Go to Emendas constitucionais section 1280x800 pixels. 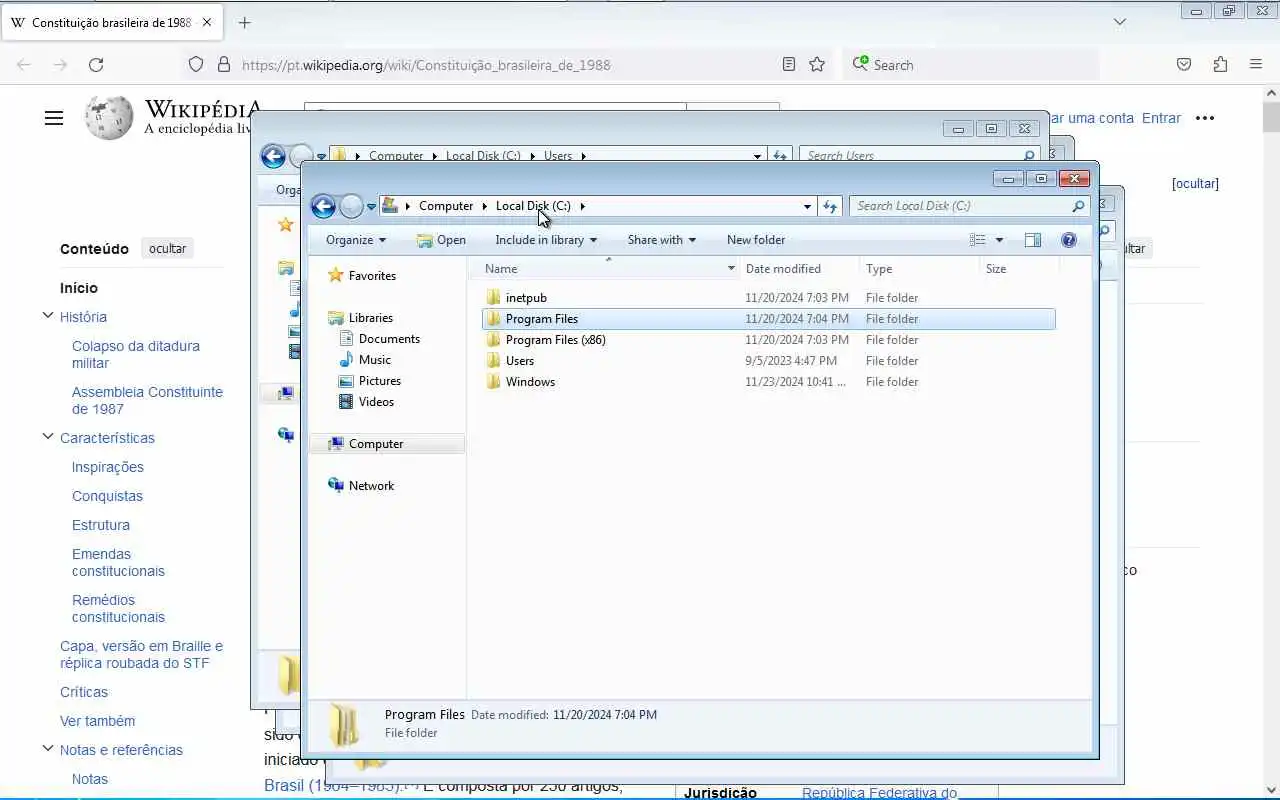pyautogui.click(x=118, y=562)
